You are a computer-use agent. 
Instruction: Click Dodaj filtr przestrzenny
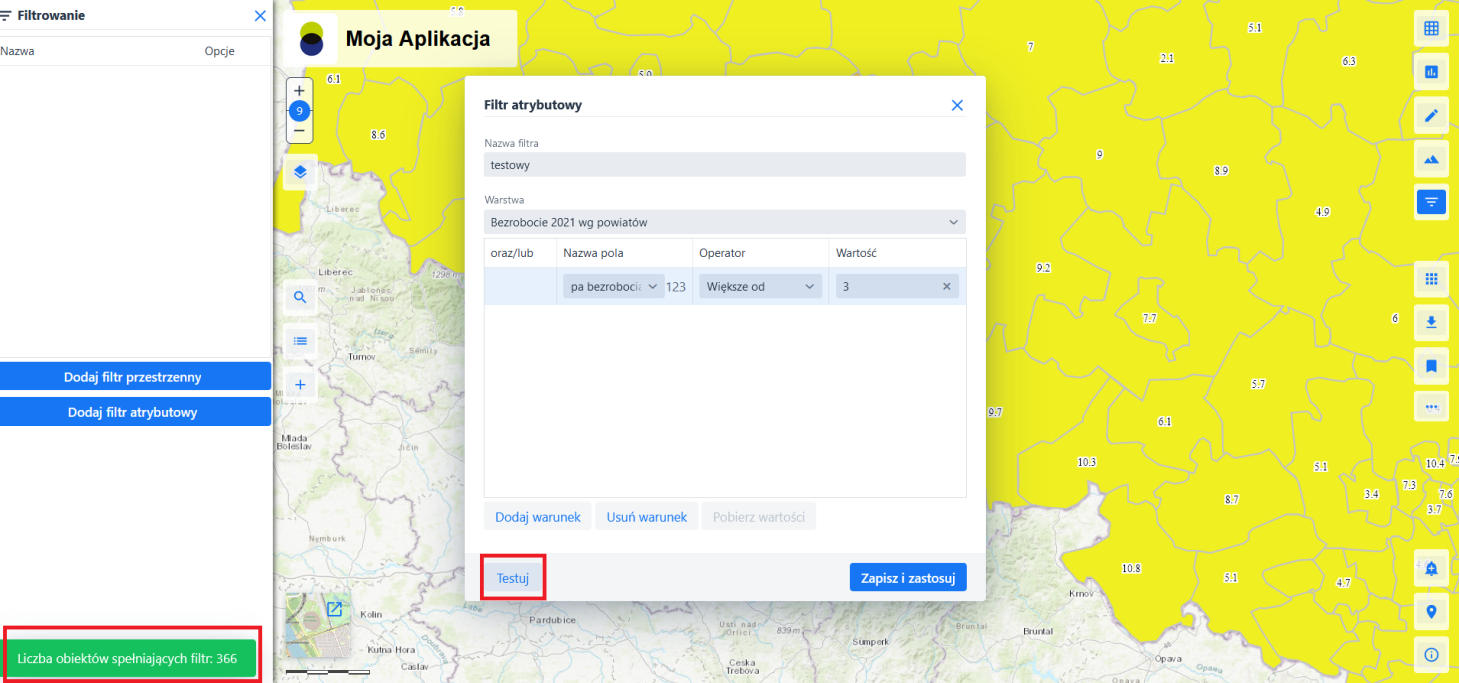(x=135, y=377)
